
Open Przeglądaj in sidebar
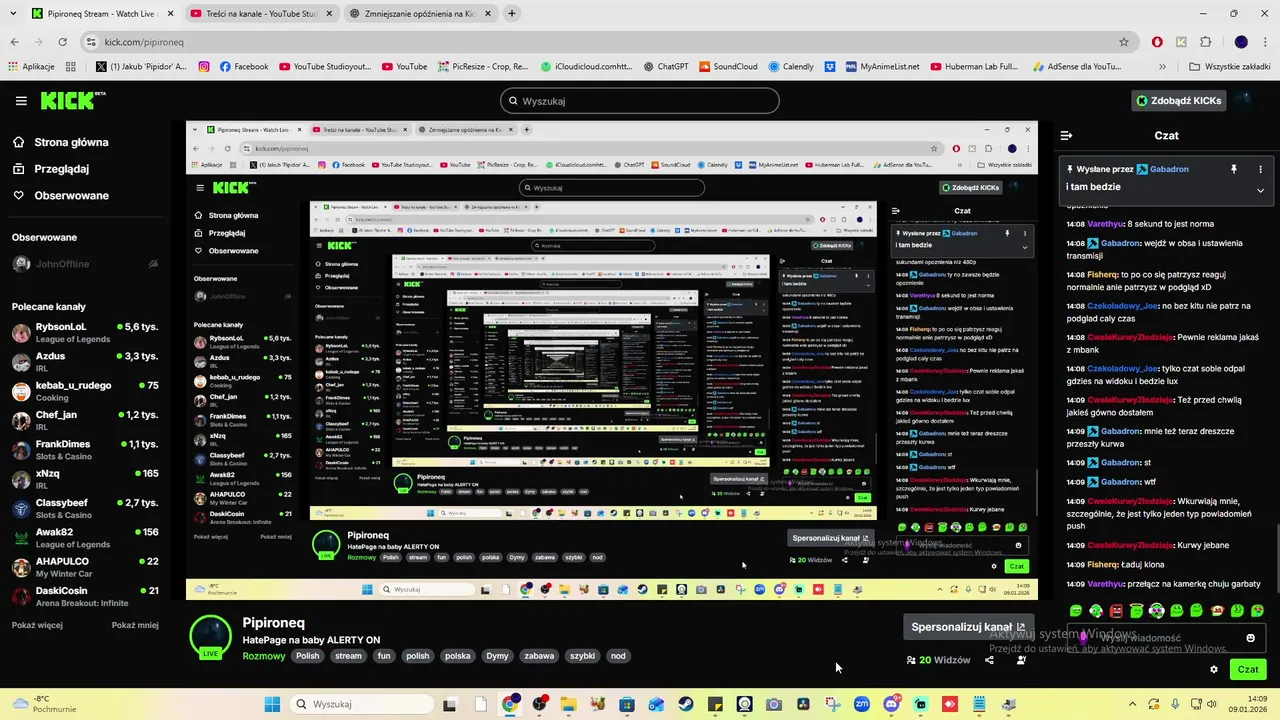click(x=50, y=169)
